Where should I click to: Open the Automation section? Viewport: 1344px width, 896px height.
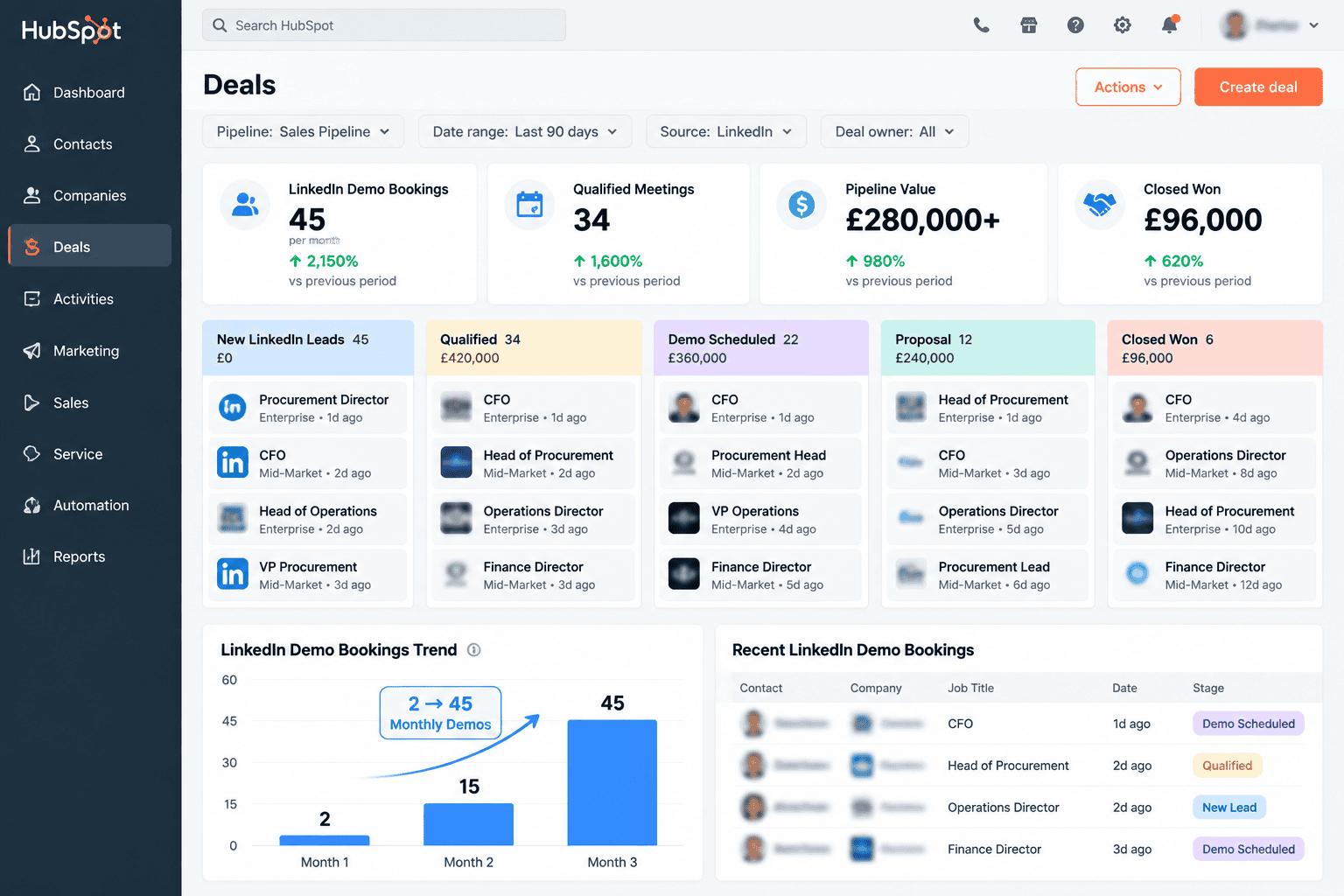pyautogui.click(x=89, y=506)
